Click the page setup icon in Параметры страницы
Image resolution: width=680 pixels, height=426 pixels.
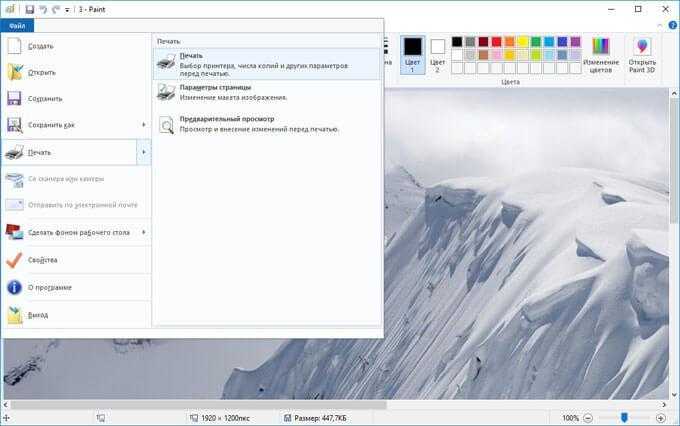166,92
